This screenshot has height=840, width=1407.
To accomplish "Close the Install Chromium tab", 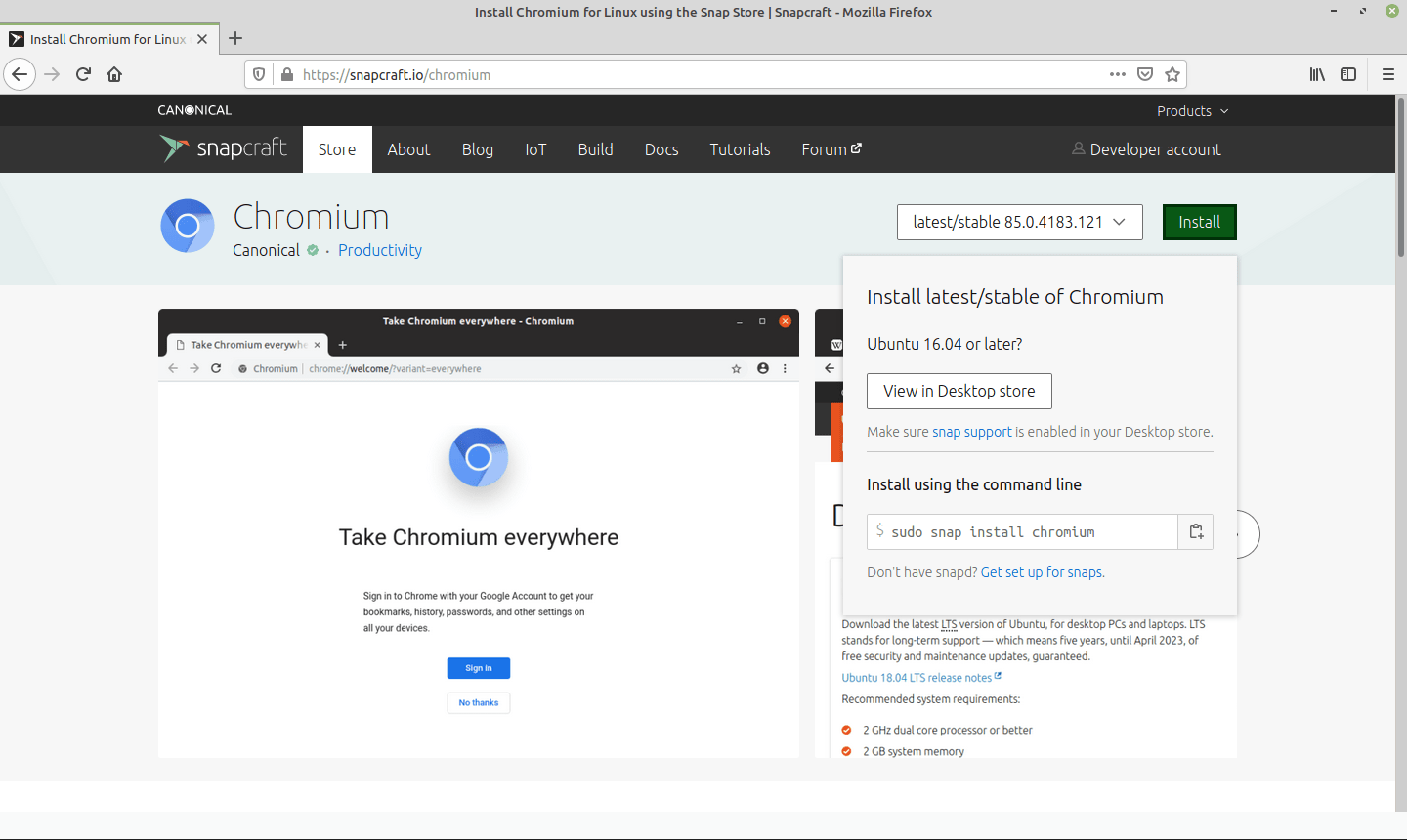I will click(202, 39).
